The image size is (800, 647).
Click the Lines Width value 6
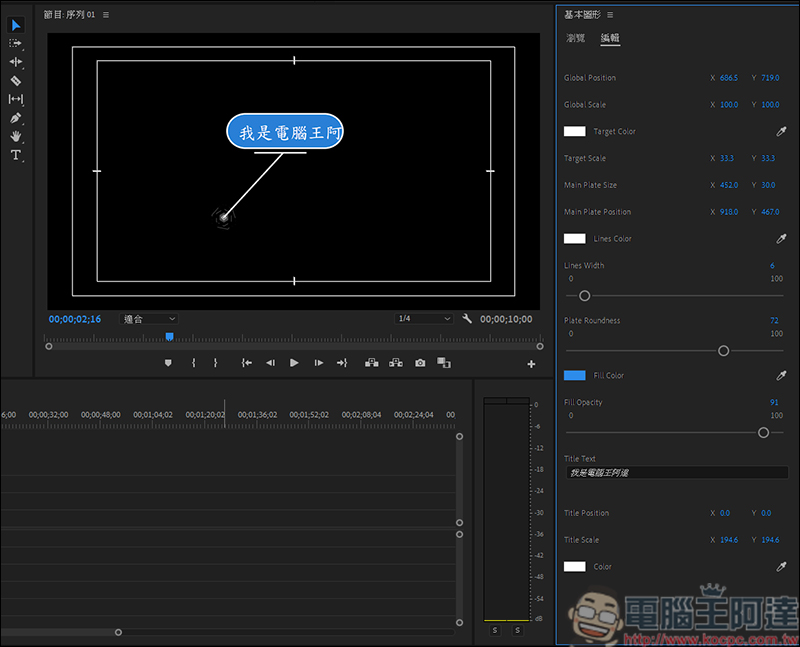[772, 266]
